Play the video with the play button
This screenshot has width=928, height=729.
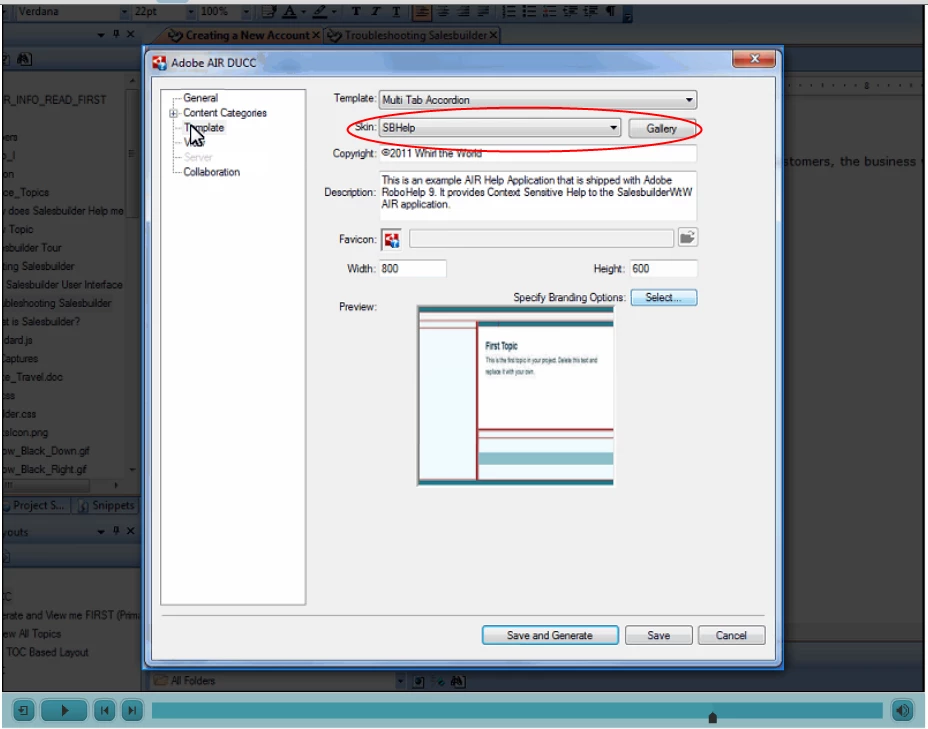click(x=64, y=710)
